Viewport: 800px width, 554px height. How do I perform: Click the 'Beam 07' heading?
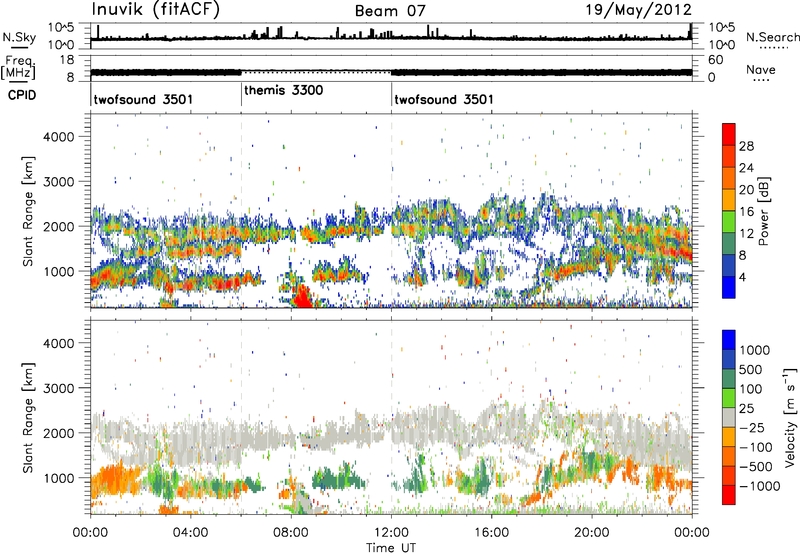(390, 11)
